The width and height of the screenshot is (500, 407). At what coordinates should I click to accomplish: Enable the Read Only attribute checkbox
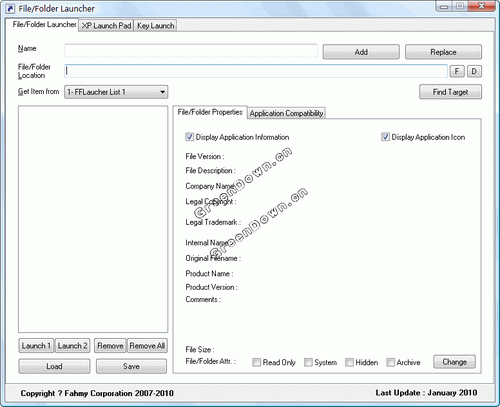[x=256, y=362]
